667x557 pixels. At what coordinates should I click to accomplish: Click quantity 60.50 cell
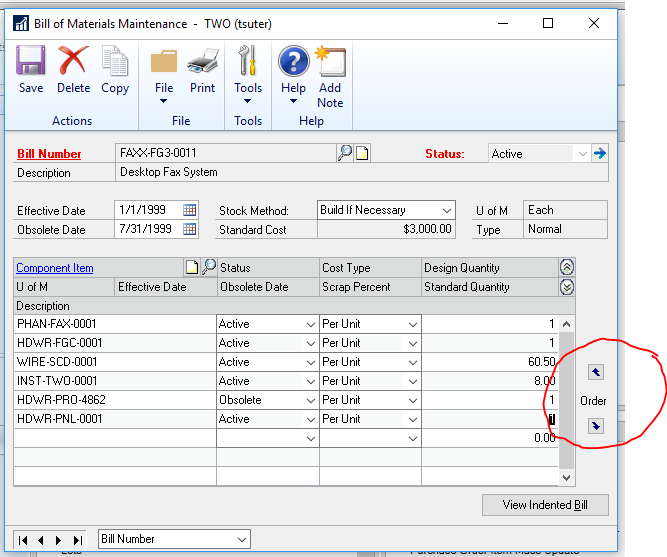click(490, 362)
